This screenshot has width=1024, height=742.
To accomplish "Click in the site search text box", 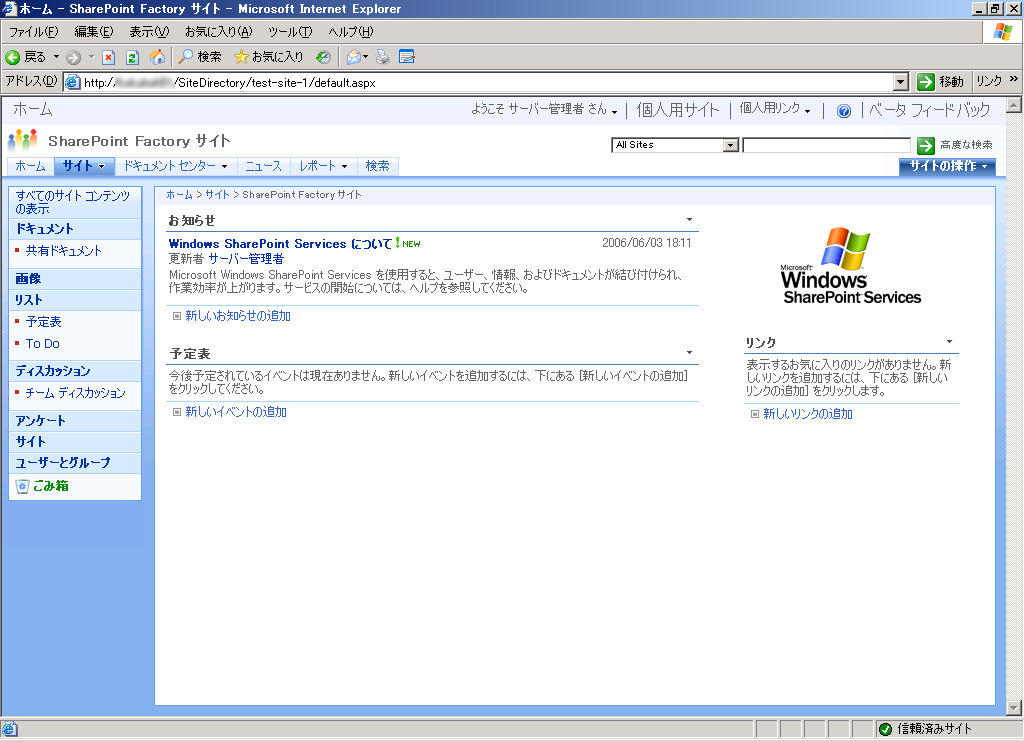I will tap(825, 145).
